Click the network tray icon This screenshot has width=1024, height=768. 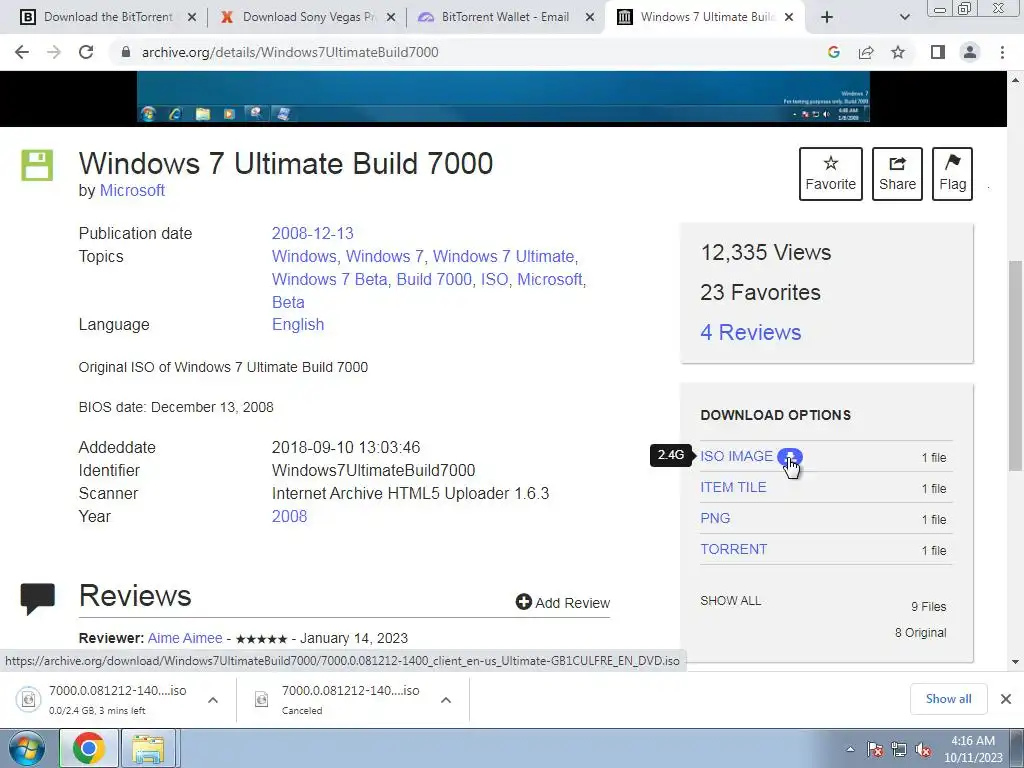(x=899, y=749)
